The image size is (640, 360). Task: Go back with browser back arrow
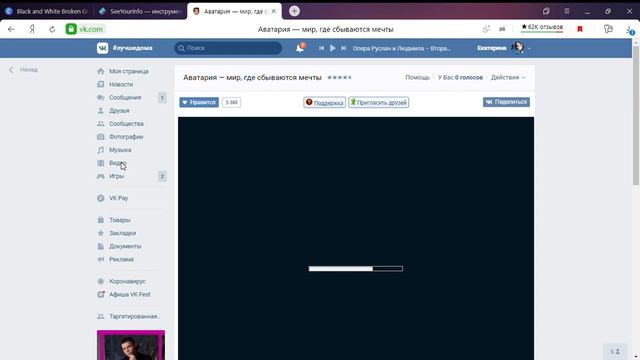11,29
